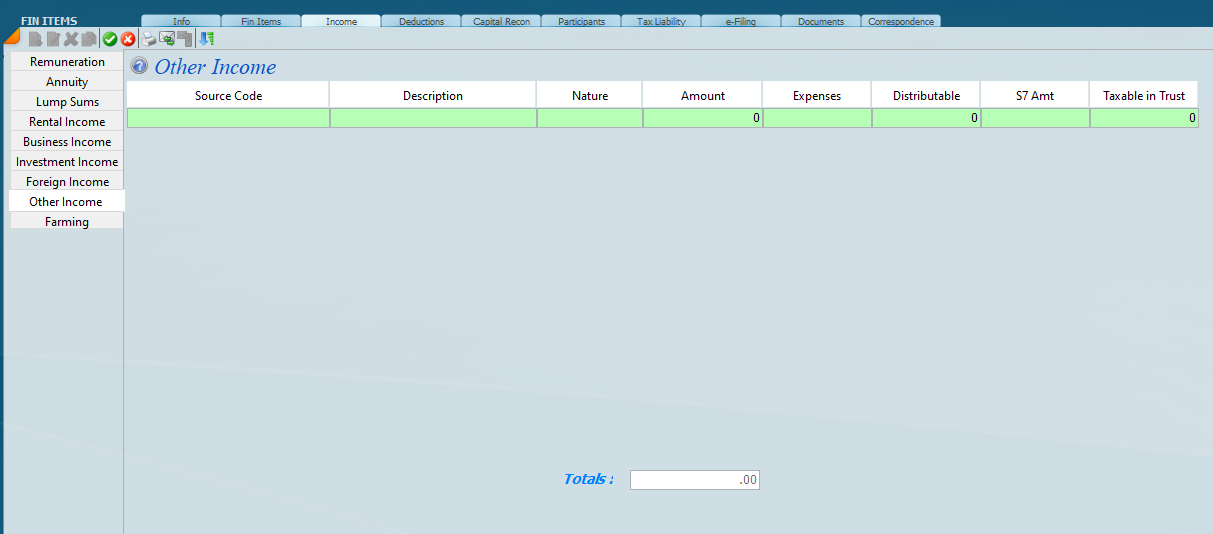Go to the e-Filing tab
The height and width of the screenshot is (534, 1213).
coord(741,21)
